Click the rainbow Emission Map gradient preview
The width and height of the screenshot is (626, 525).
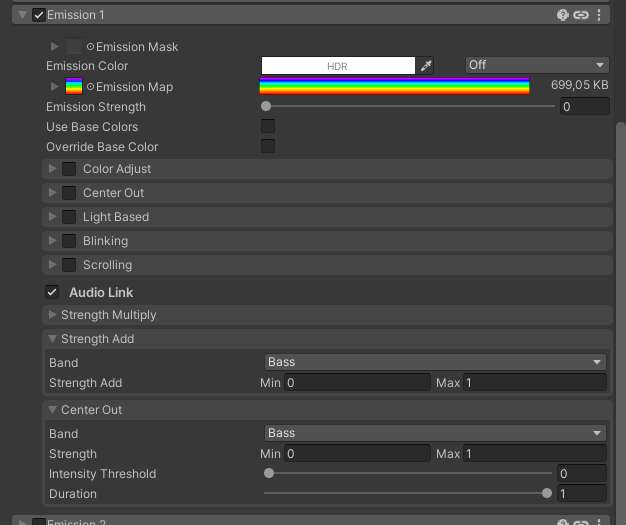[394, 86]
